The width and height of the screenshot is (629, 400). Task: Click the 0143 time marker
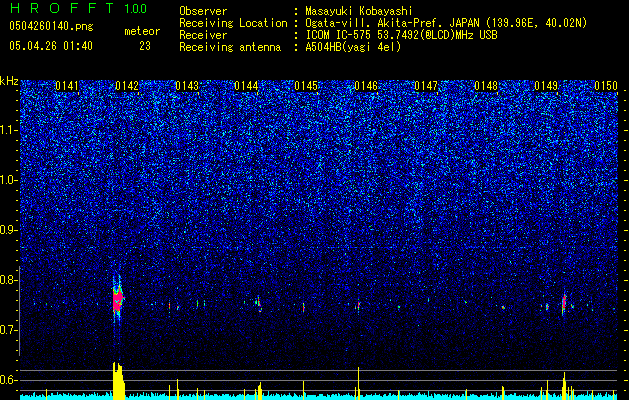click(x=187, y=86)
